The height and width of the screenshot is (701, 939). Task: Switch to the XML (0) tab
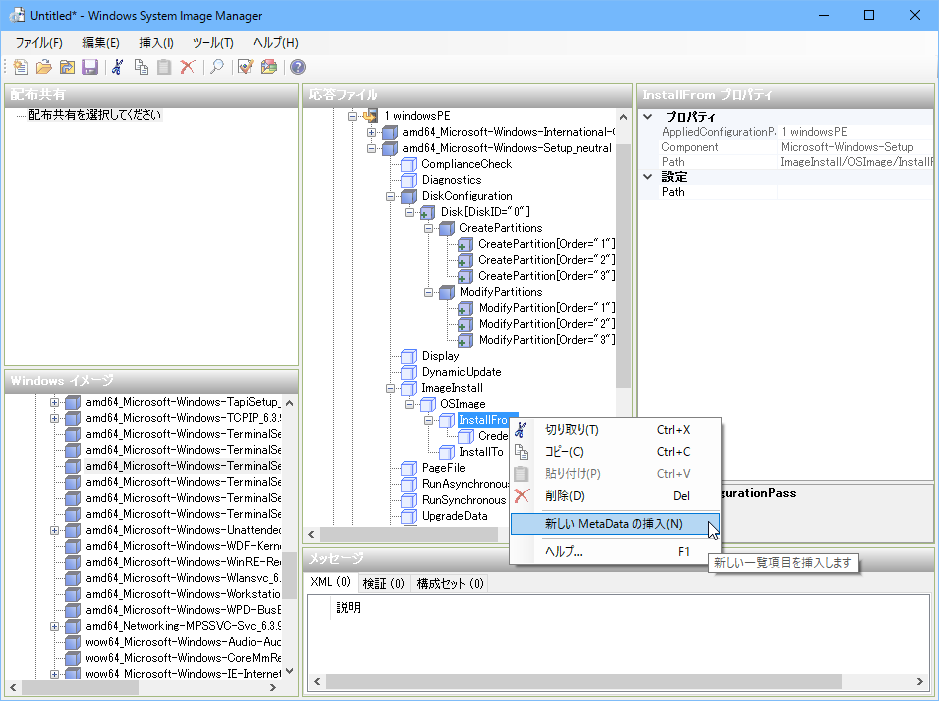click(331, 582)
